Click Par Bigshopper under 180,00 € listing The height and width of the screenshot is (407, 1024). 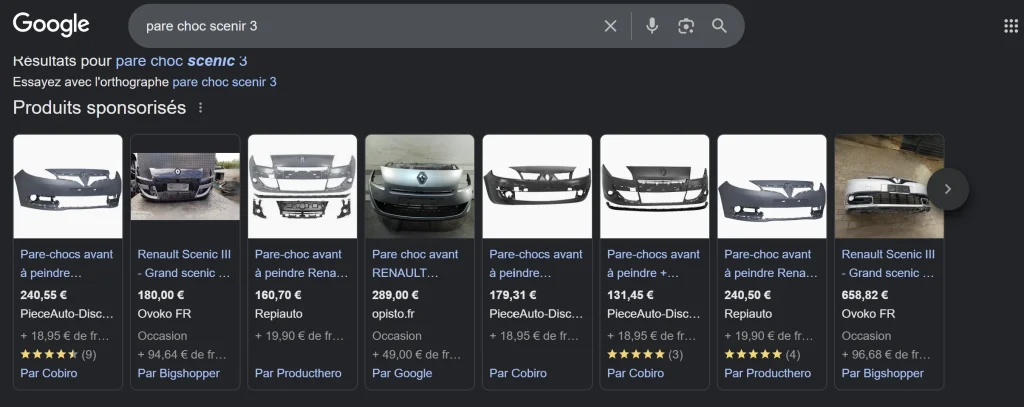point(179,374)
